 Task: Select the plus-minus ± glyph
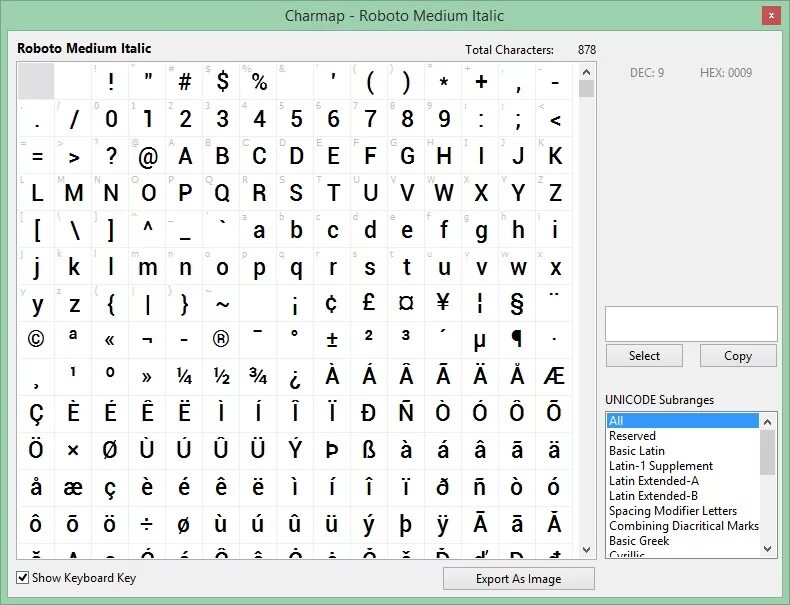(333, 341)
